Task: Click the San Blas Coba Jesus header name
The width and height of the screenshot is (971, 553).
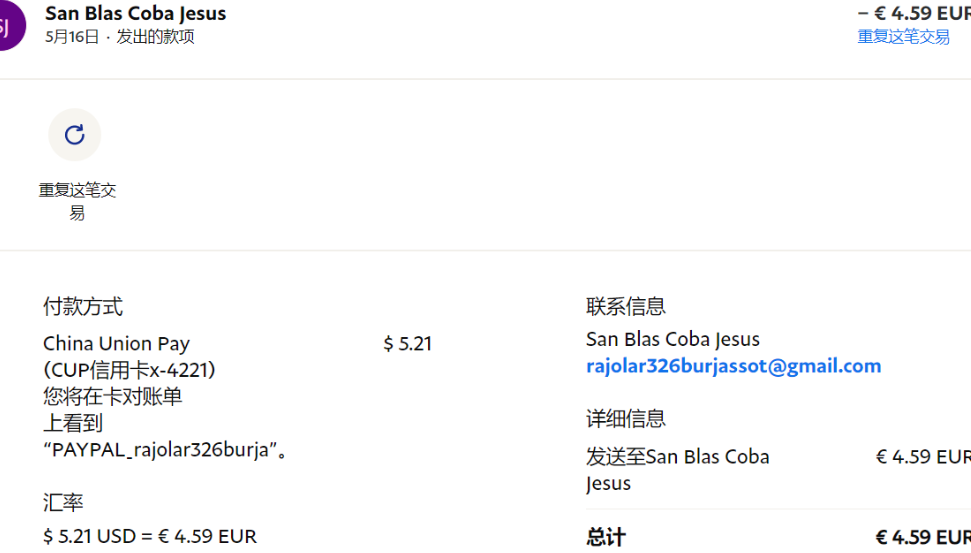Action: [135, 13]
